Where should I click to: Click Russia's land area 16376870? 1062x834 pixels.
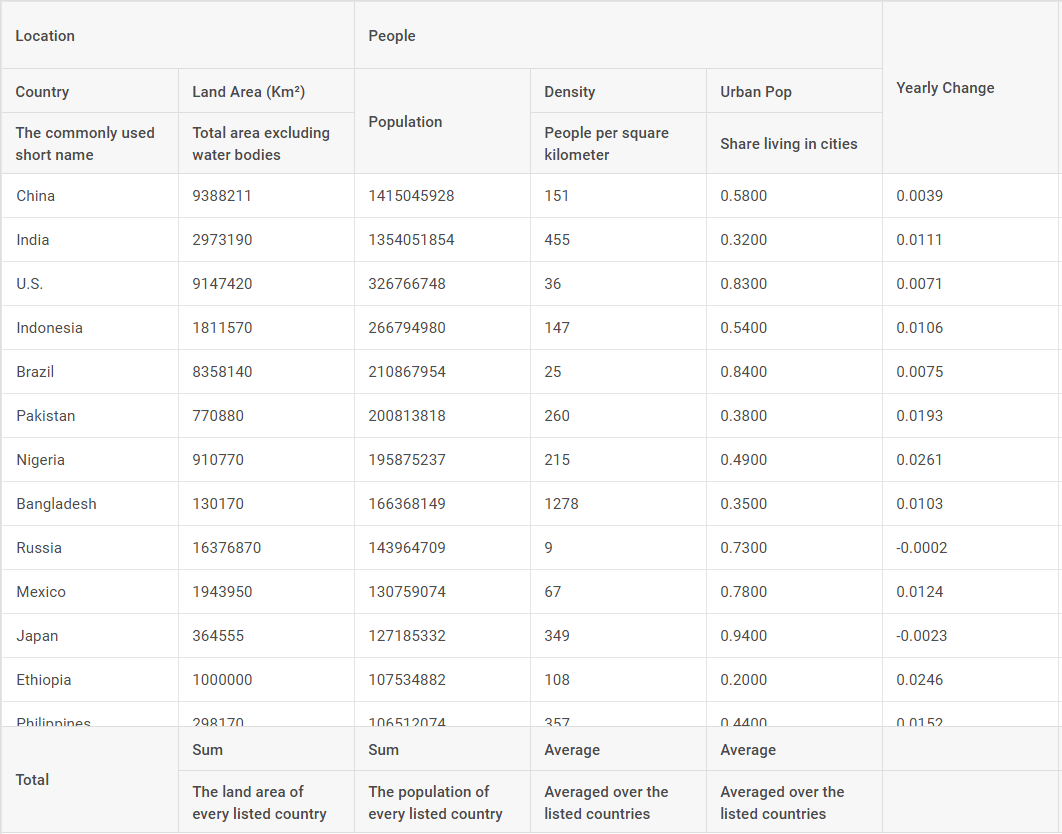[266, 548]
